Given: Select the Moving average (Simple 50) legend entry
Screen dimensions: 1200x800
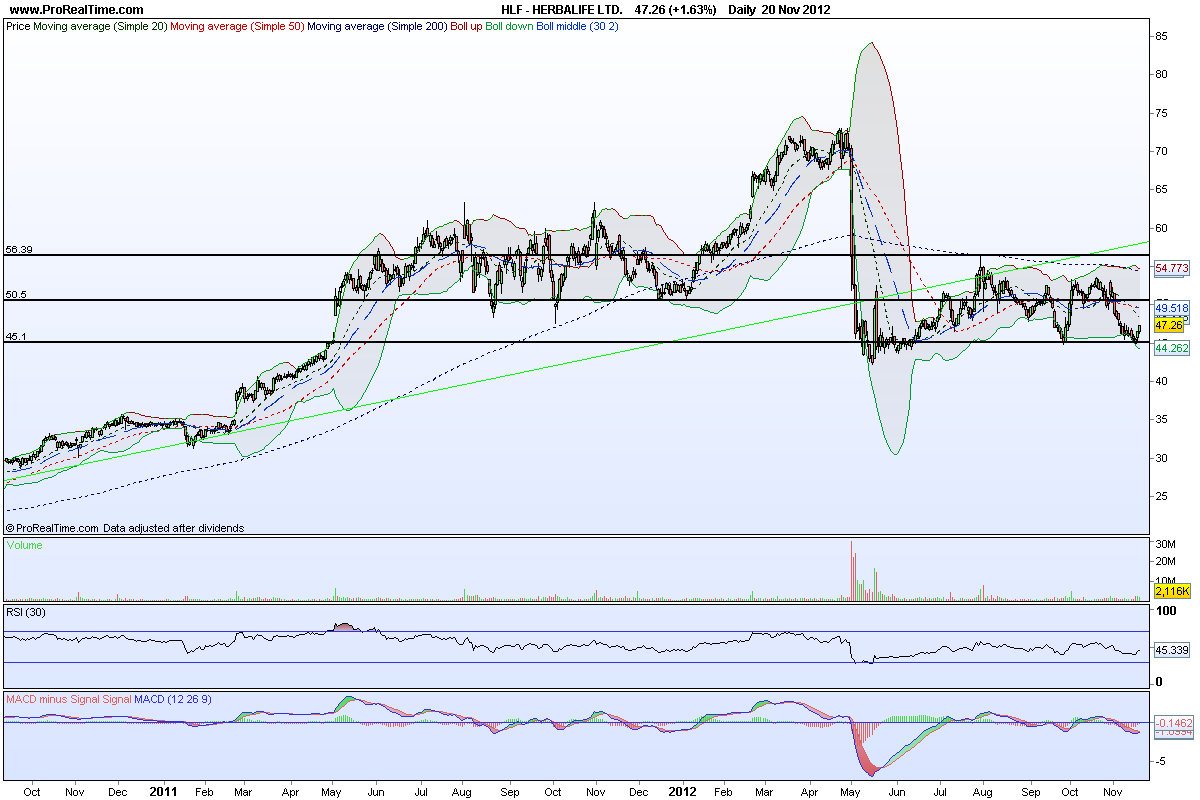Looking at the screenshot, I should (x=237, y=27).
